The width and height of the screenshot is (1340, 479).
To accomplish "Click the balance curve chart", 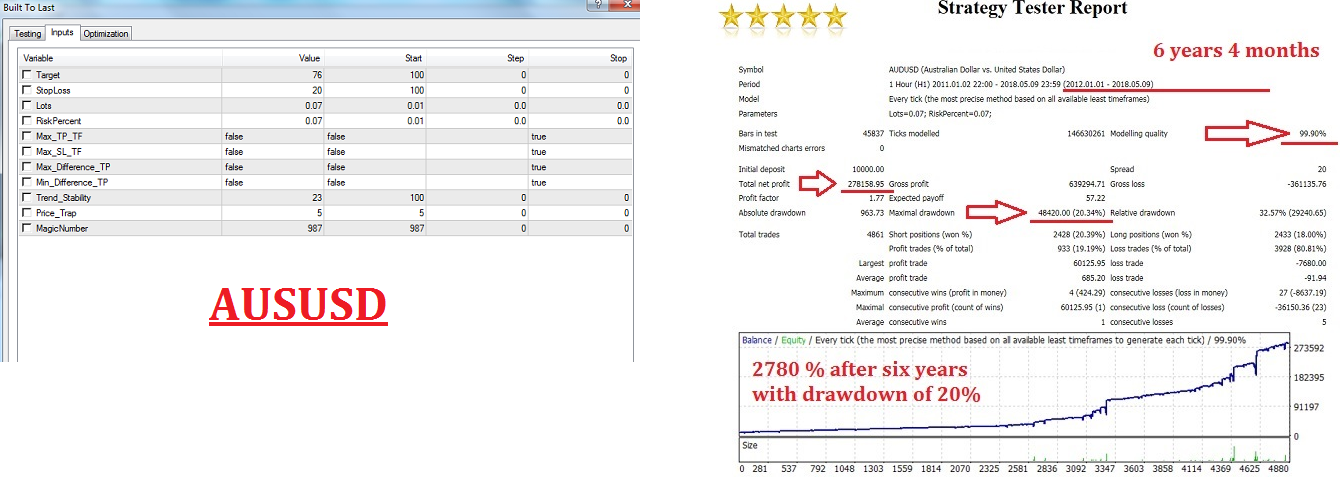I will (1013, 383).
